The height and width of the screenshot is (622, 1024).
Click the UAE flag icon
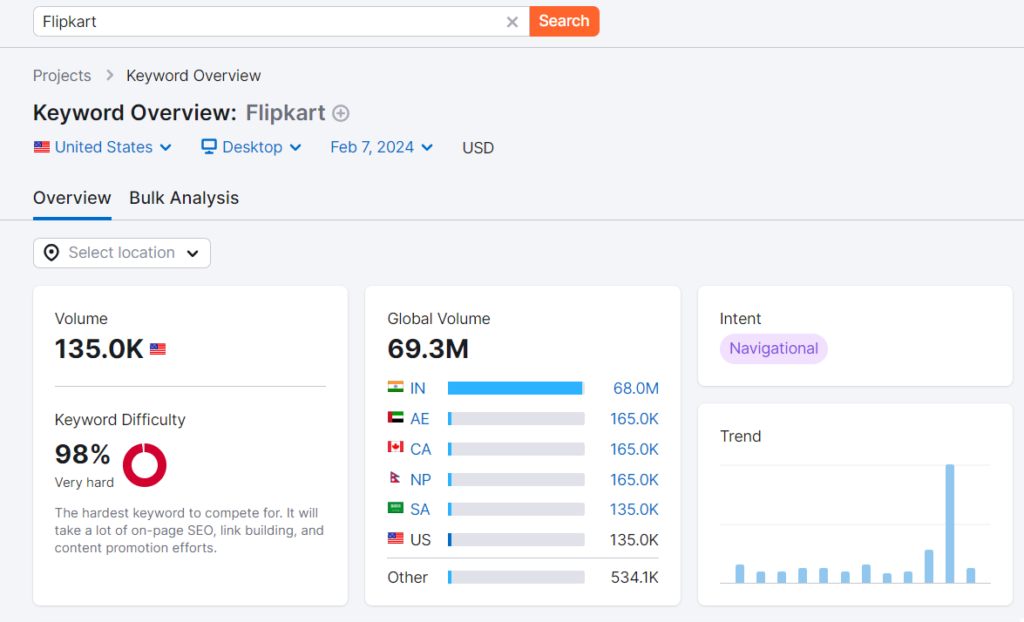[395, 417]
